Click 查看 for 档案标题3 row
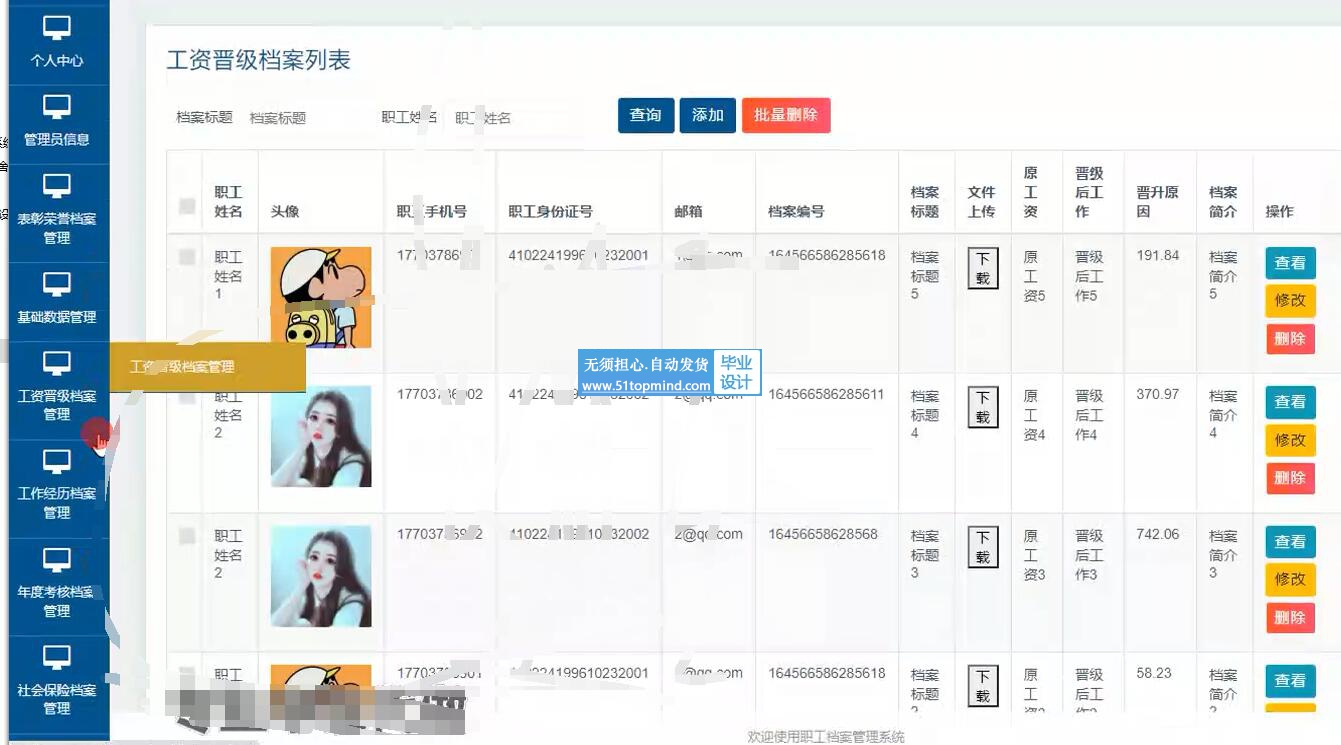Image resolution: width=1341 pixels, height=745 pixels. [x=1290, y=542]
